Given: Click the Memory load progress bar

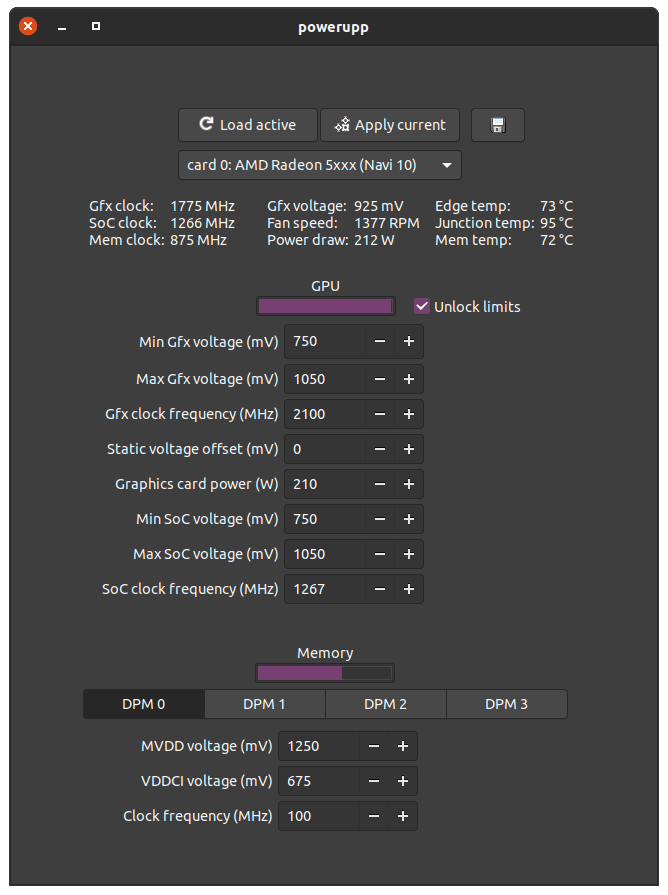Looking at the screenshot, I should [325, 673].
